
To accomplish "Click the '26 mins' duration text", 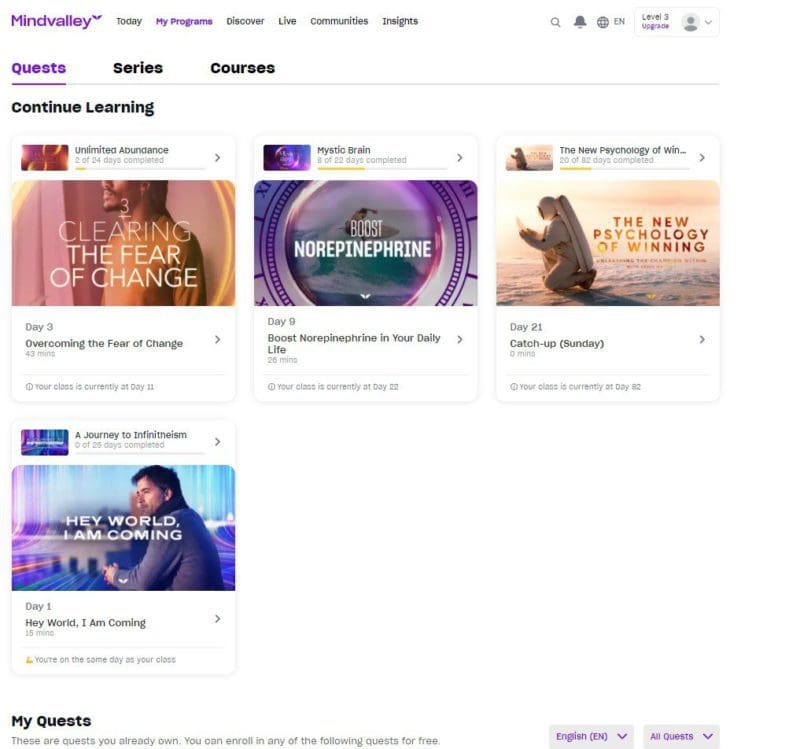I will [x=283, y=360].
